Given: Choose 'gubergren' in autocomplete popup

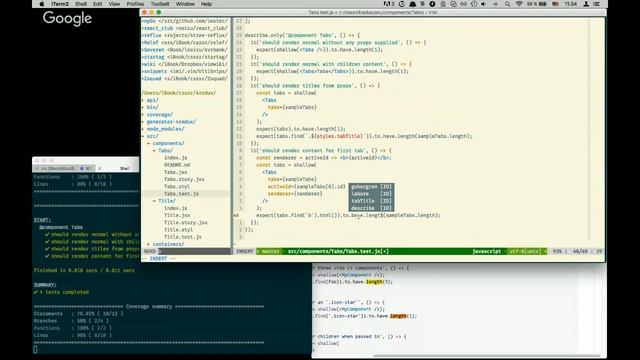Looking at the screenshot, I should (x=371, y=187).
